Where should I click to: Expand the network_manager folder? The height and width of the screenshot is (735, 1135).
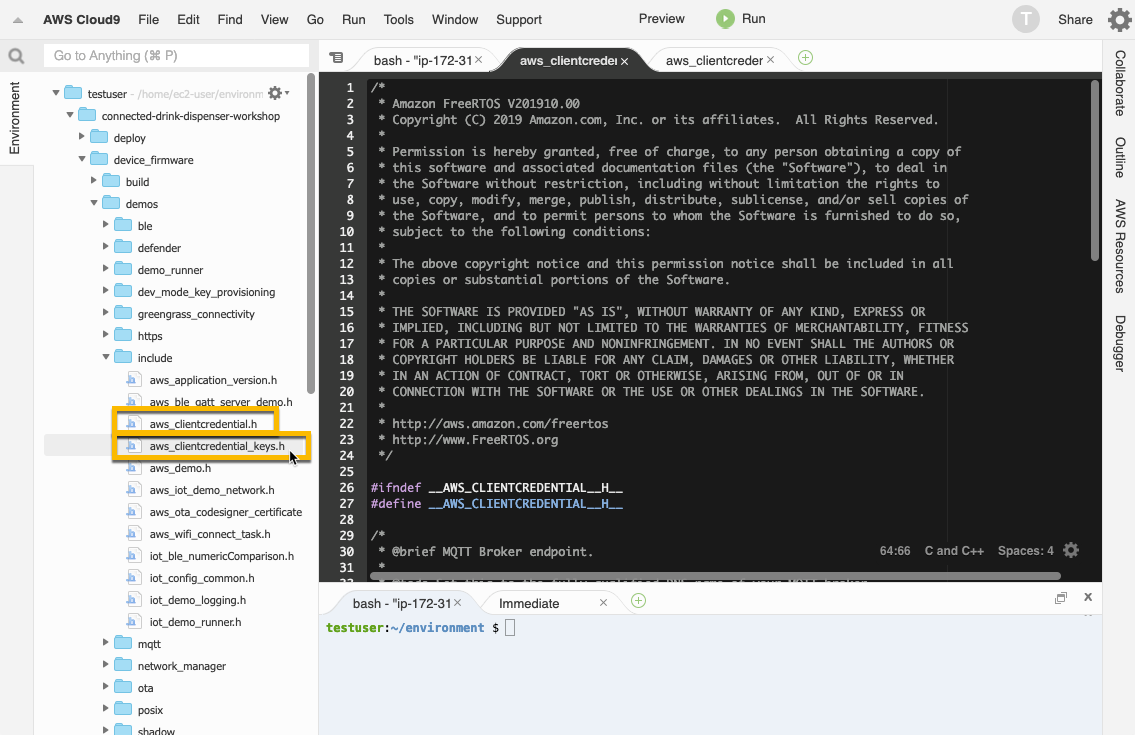tap(106, 664)
